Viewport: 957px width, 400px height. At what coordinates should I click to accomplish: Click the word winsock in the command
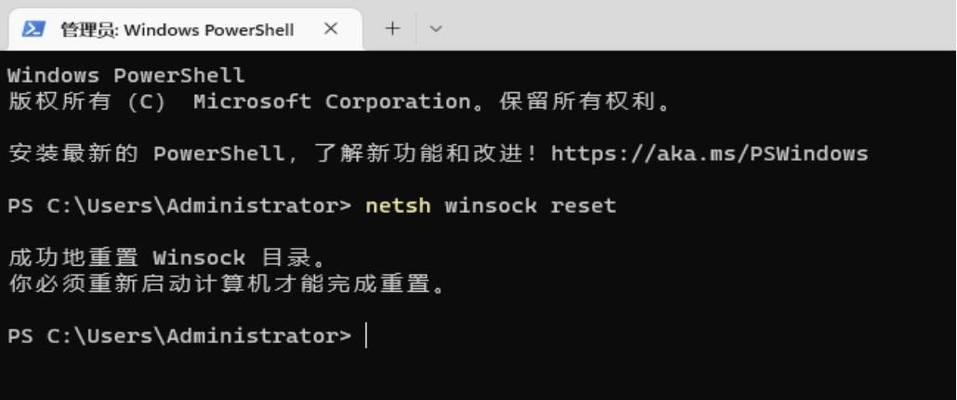point(491,206)
